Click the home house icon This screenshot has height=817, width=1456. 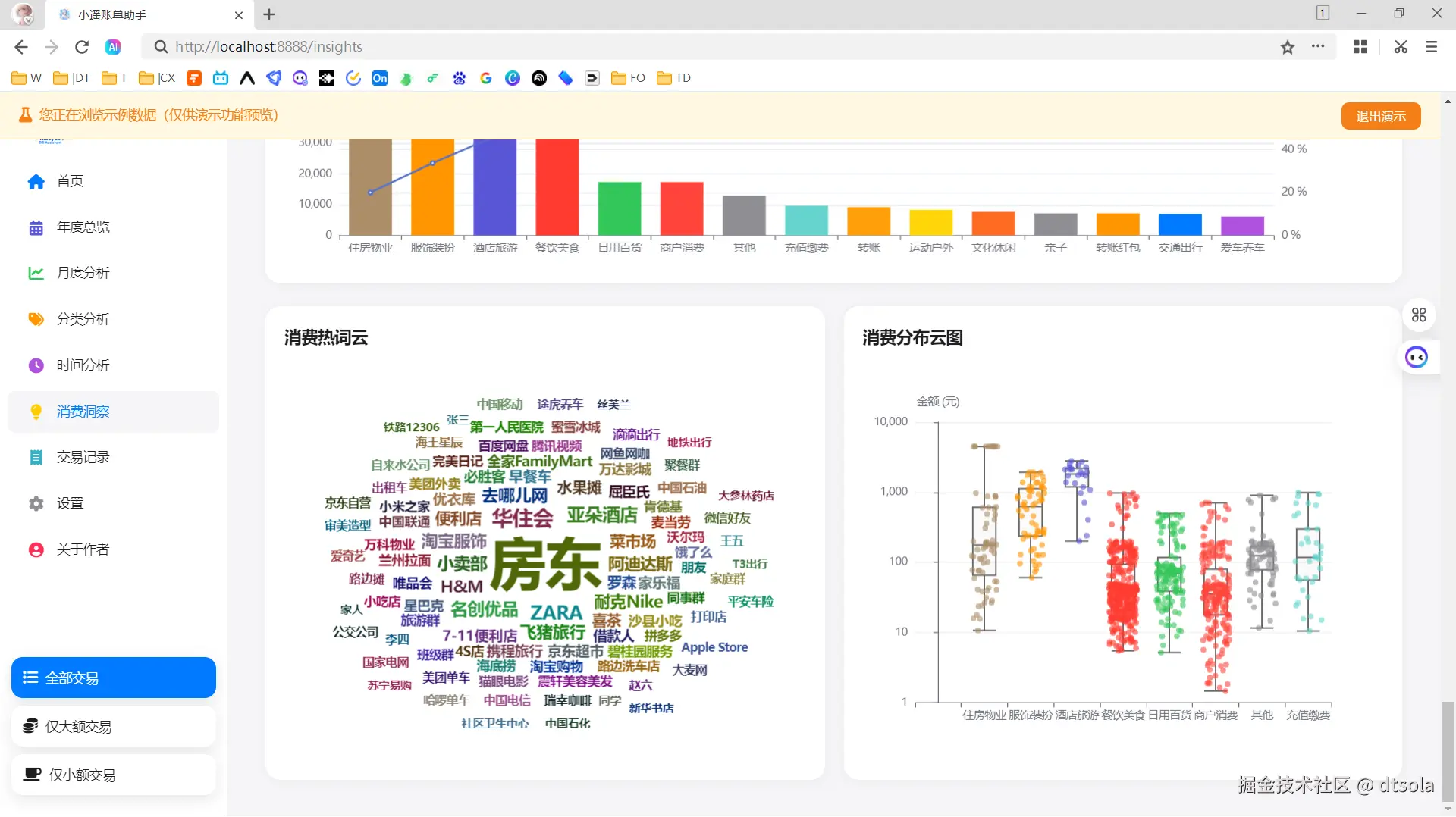coord(36,182)
